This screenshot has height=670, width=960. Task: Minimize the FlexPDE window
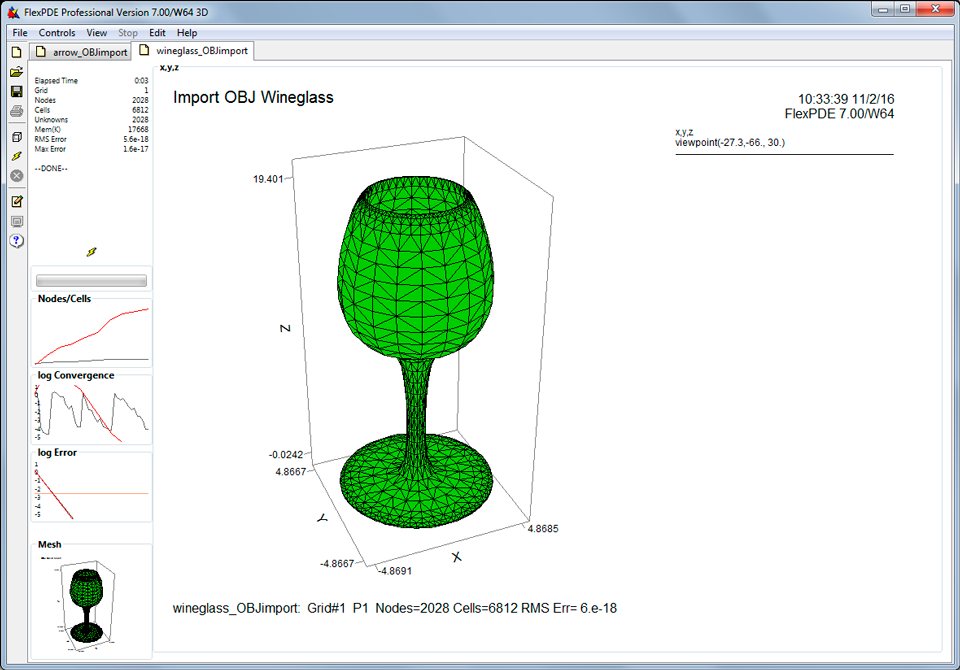[883, 9]
